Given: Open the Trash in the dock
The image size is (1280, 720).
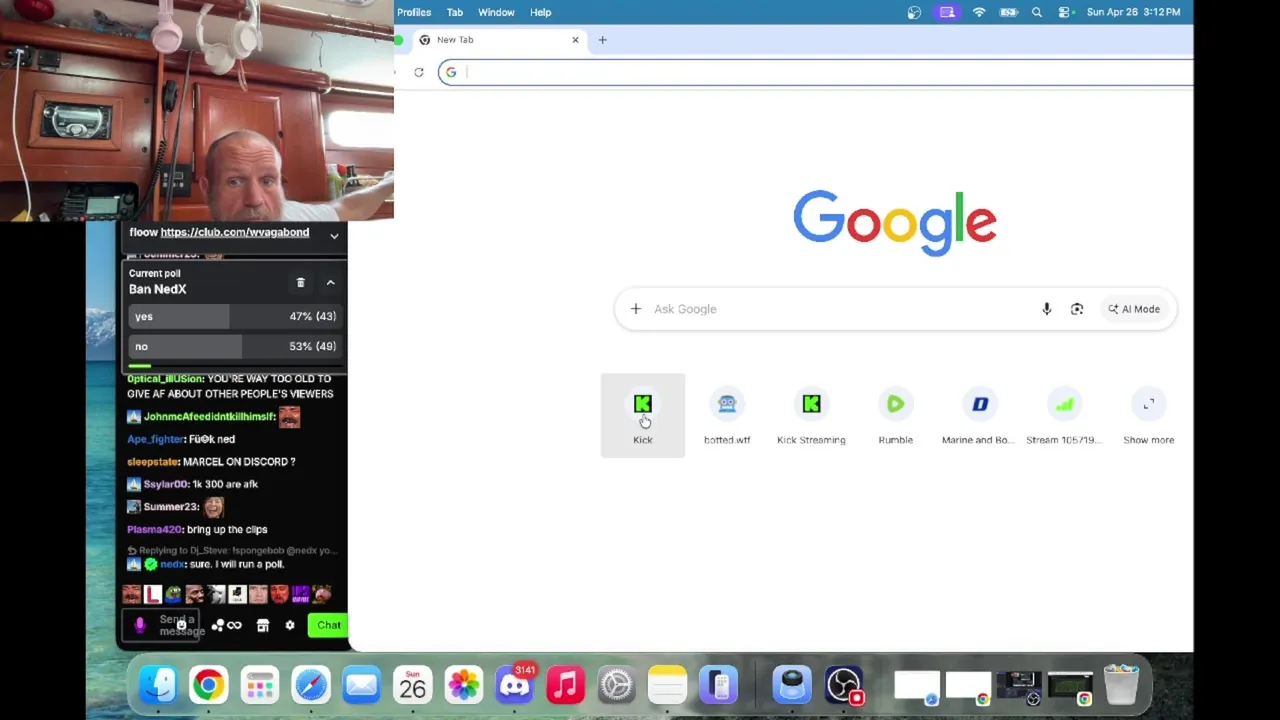Looking at the screenshot, I should click(1121, 685).
